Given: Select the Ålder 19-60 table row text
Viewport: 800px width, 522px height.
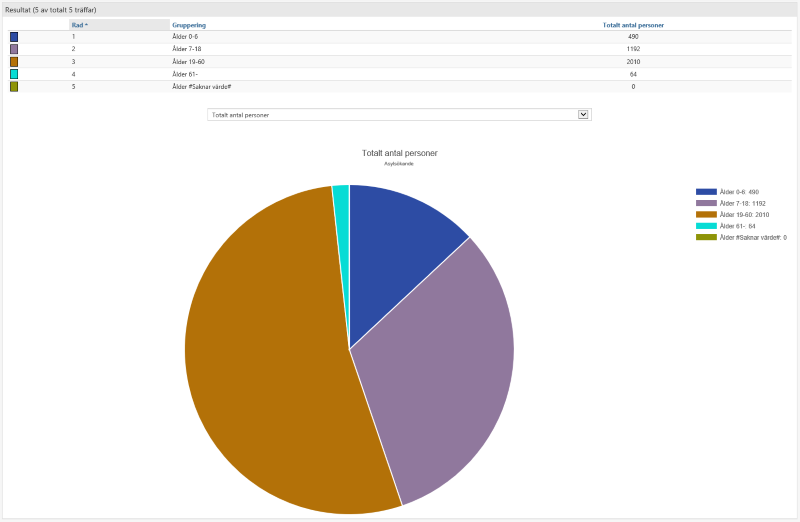Looking at the screenshot, I should pyautogui.click(x=189, y=61).
